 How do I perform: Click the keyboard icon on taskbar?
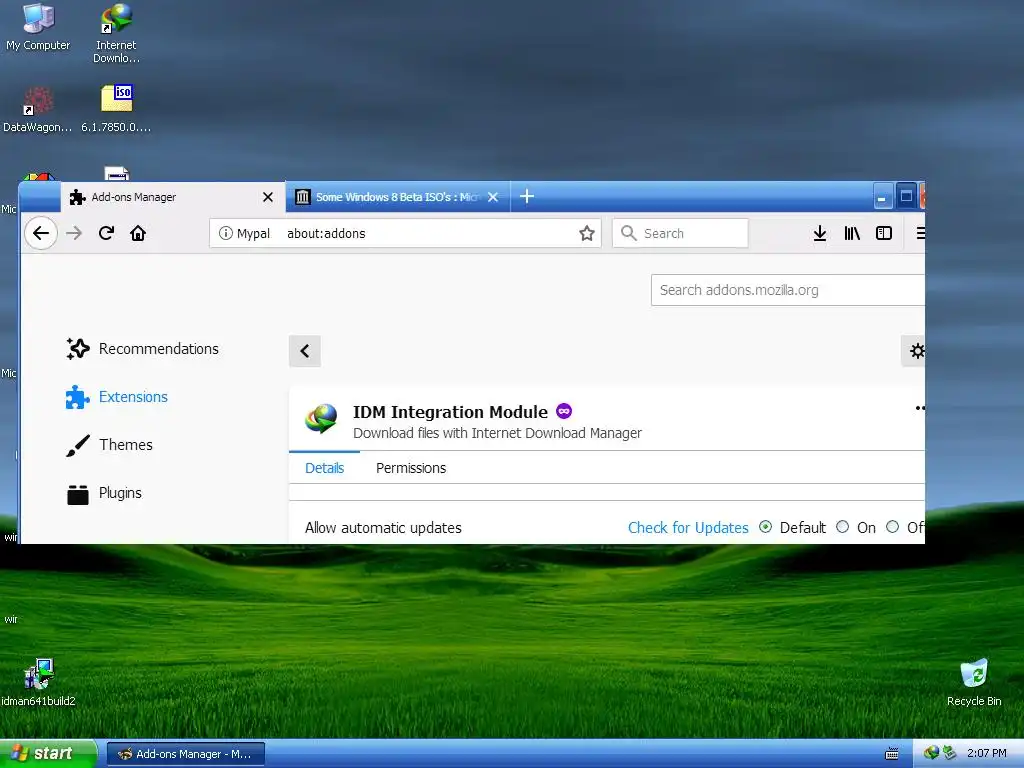(x=891, y=754)
